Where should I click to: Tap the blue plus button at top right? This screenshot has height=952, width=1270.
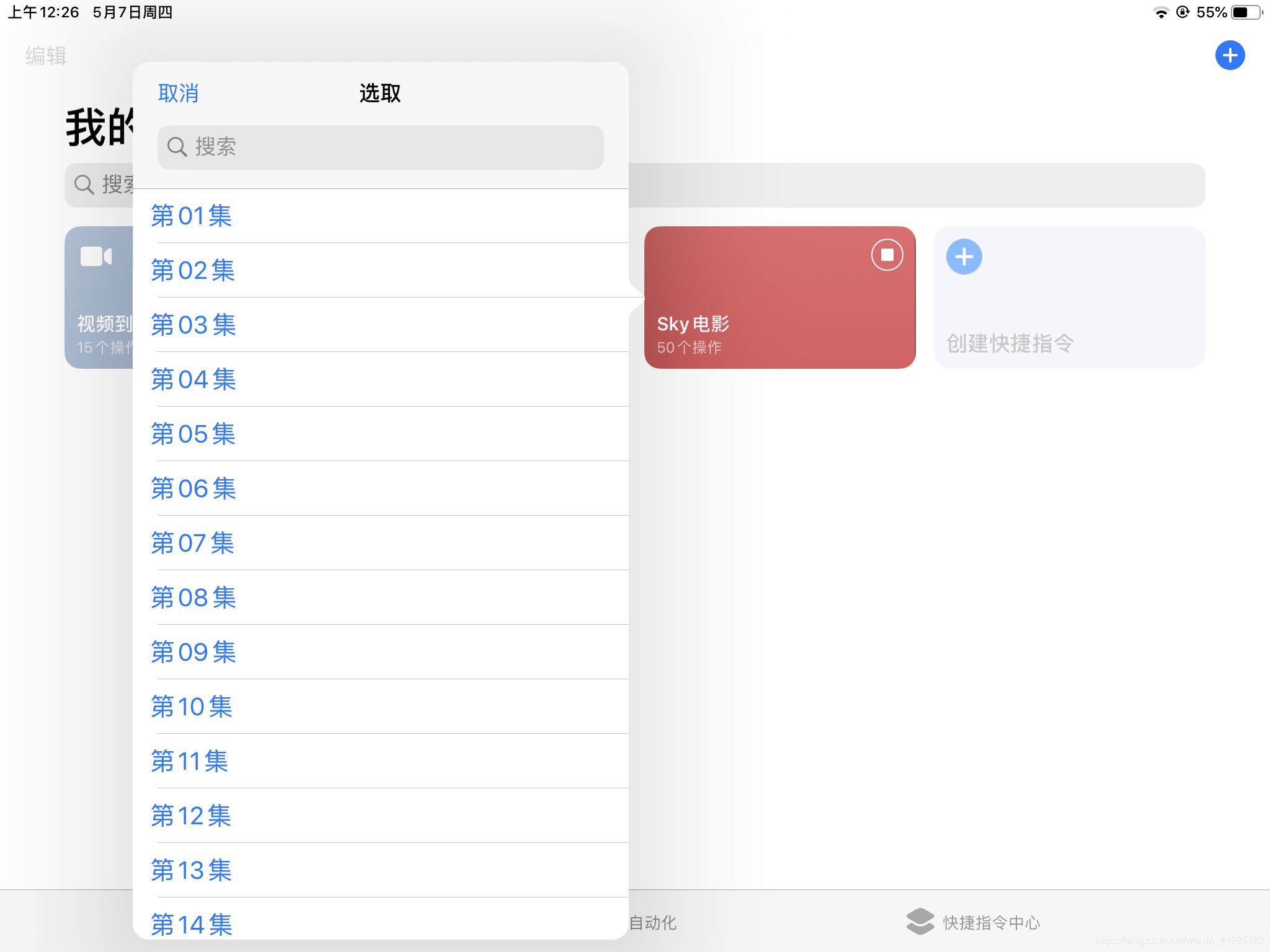1230,56
